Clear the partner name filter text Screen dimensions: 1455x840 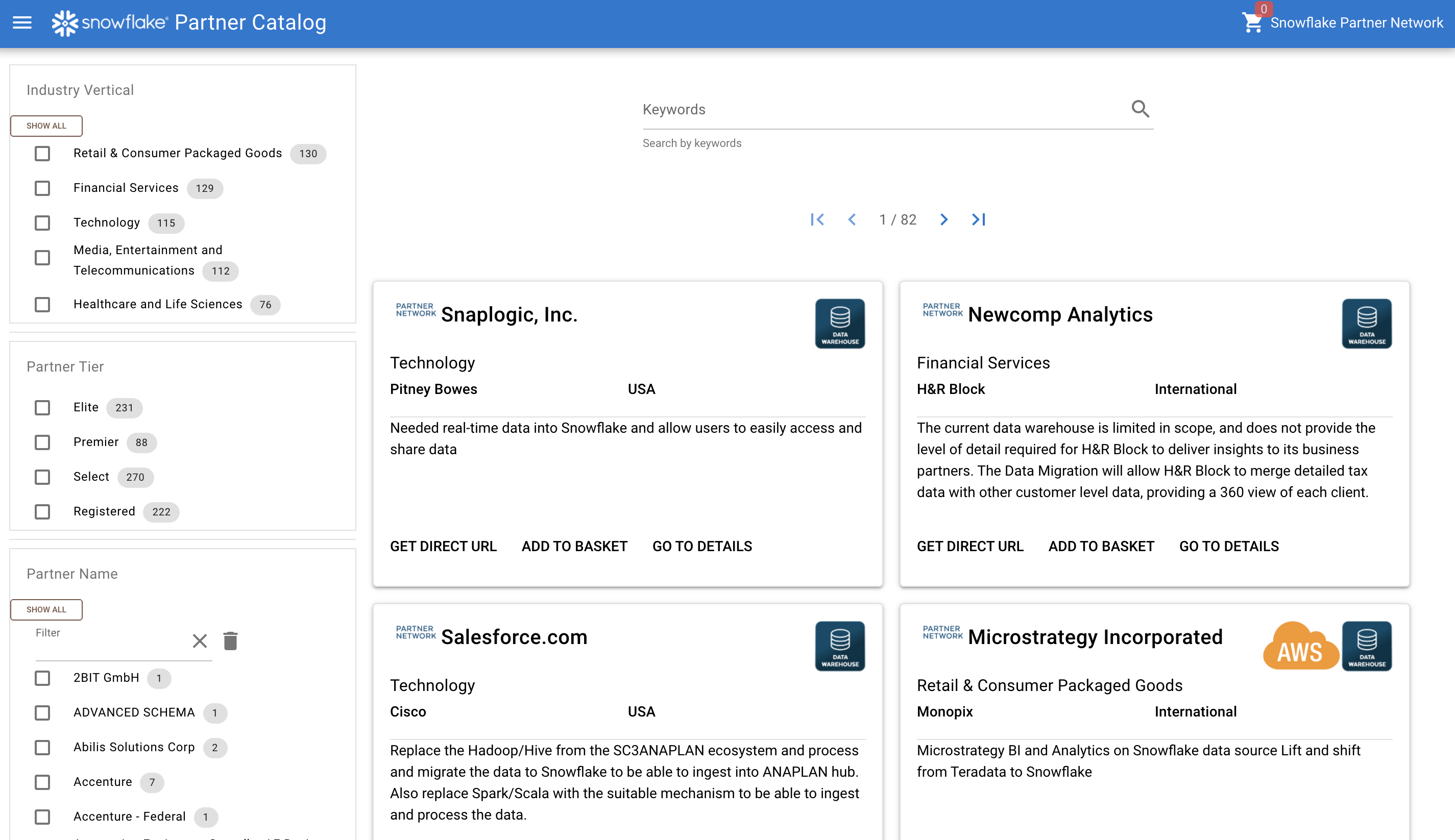click(200, 641)
